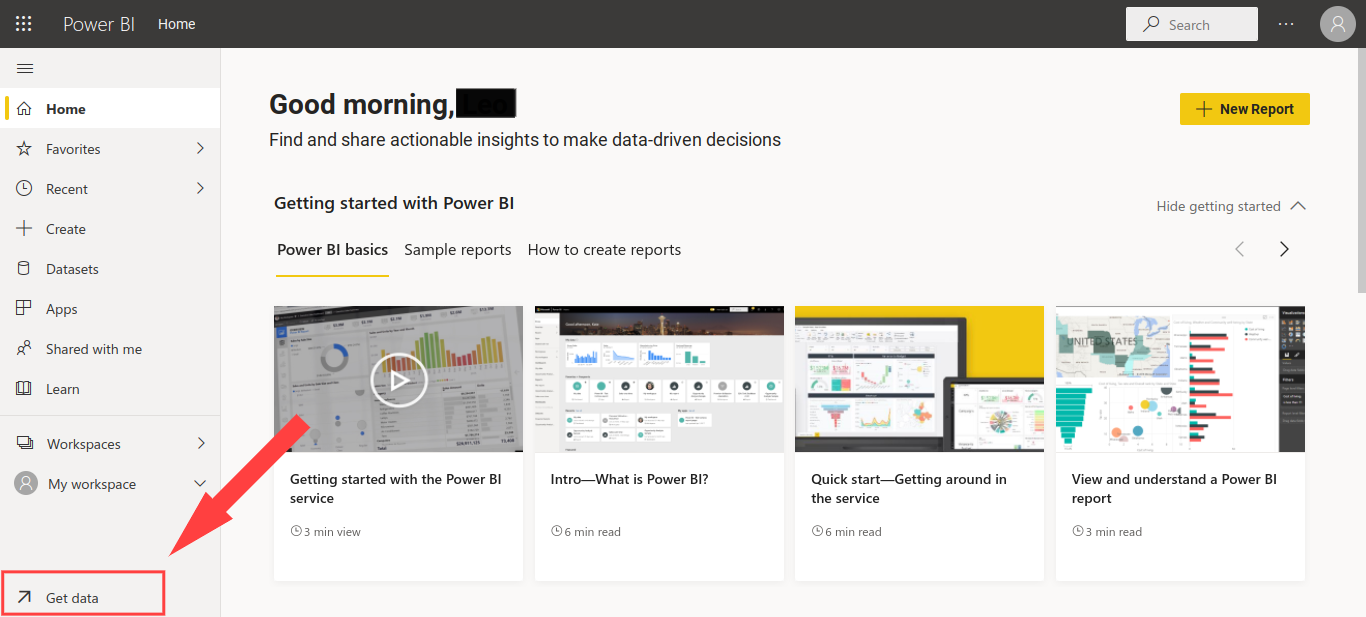This screenshot has height=617, width=1366.
Task: Play the Getting started video
Action: 398,380
